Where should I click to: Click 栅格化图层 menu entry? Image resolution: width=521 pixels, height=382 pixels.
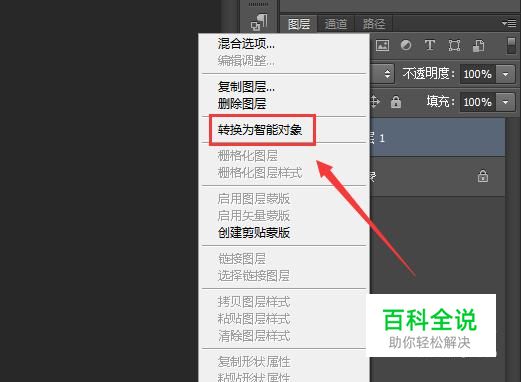248,156
